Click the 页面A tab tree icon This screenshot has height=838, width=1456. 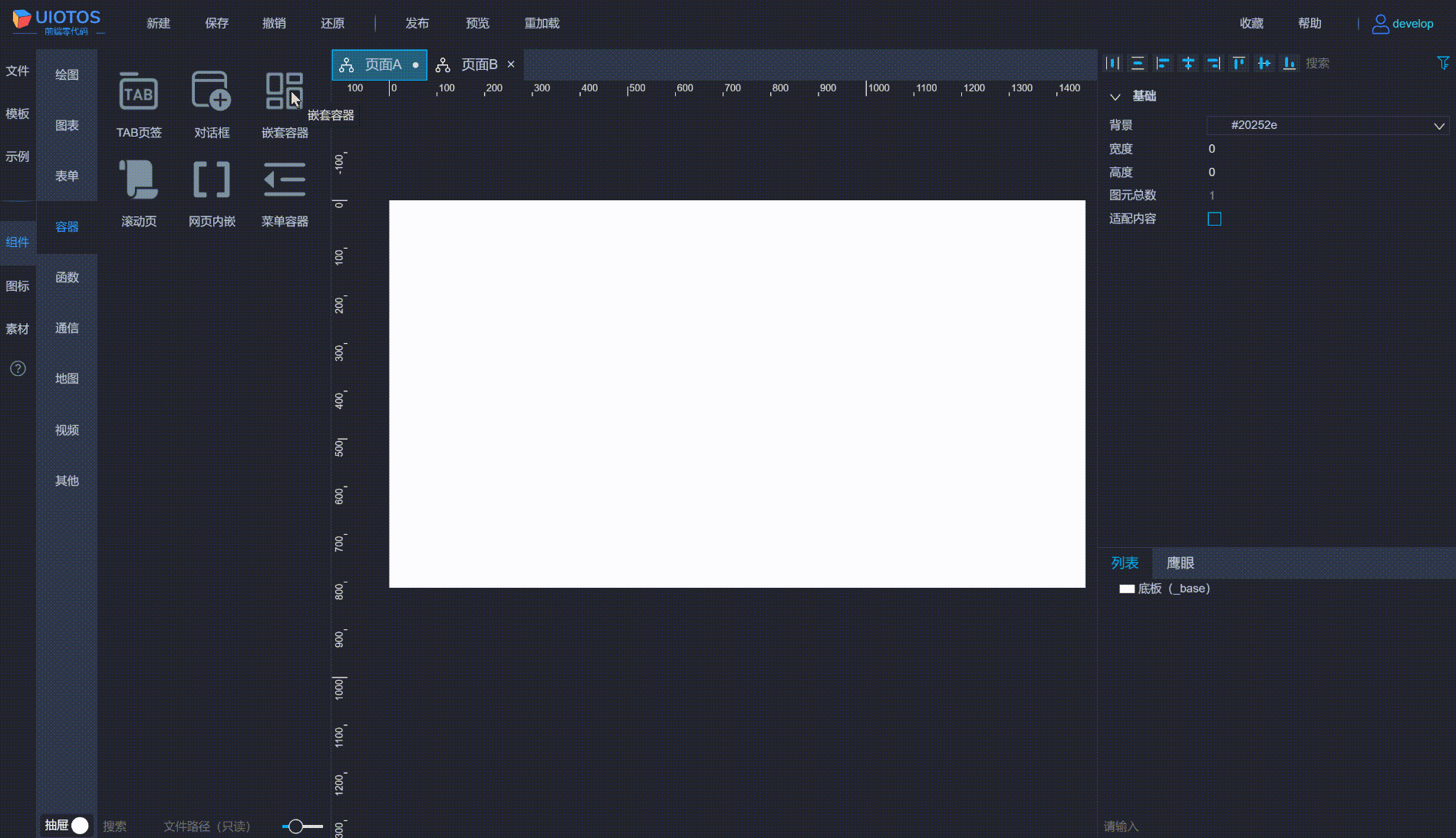347,65
